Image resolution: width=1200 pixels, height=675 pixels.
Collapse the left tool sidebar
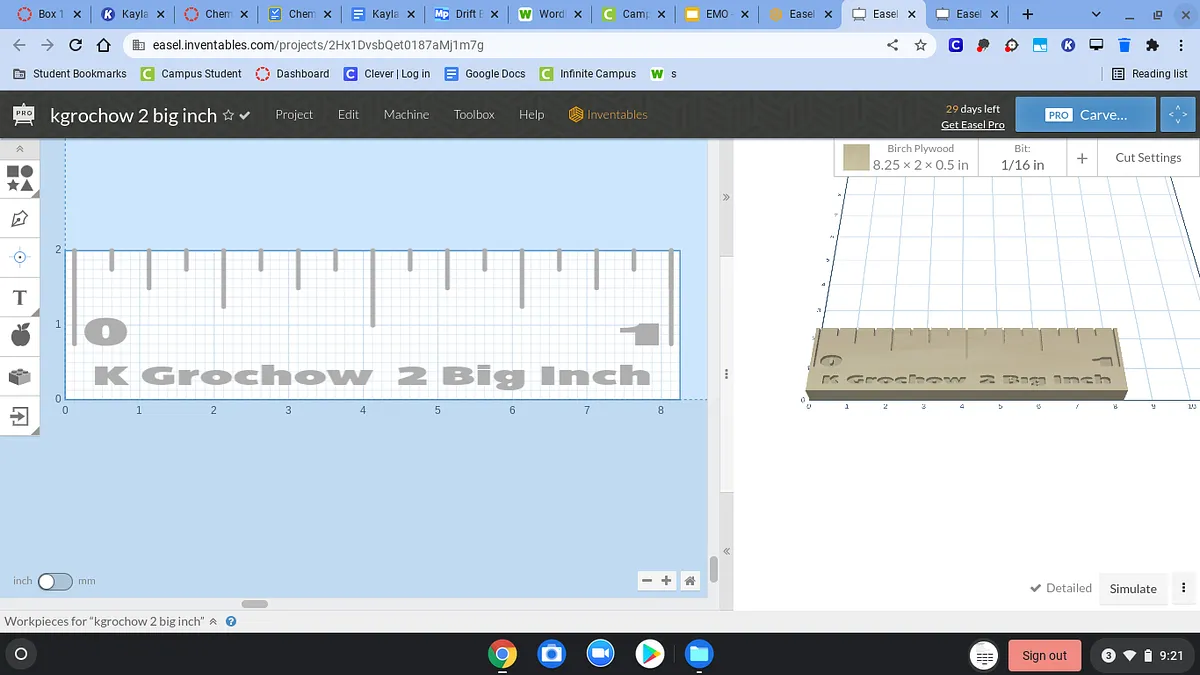[20, 148]
